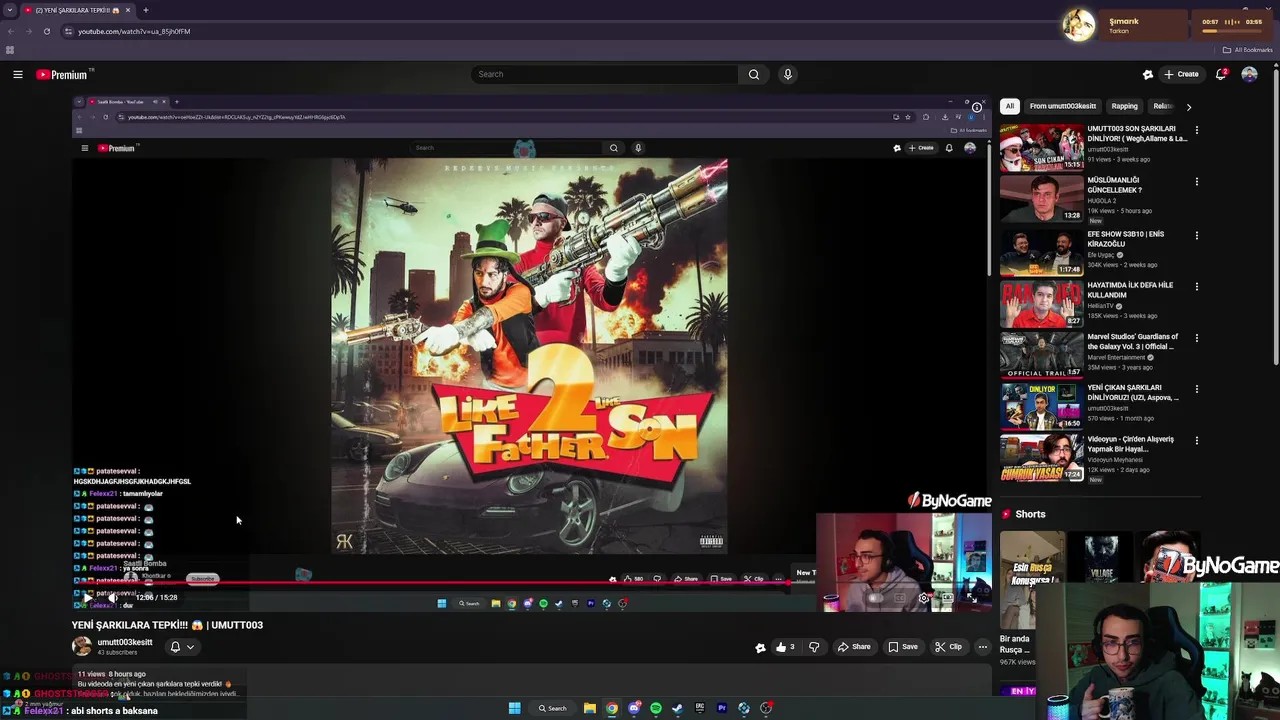This screenshot has width=1280, height=720.
Task: Reload the page in Chrome
Action: [46, 31]
